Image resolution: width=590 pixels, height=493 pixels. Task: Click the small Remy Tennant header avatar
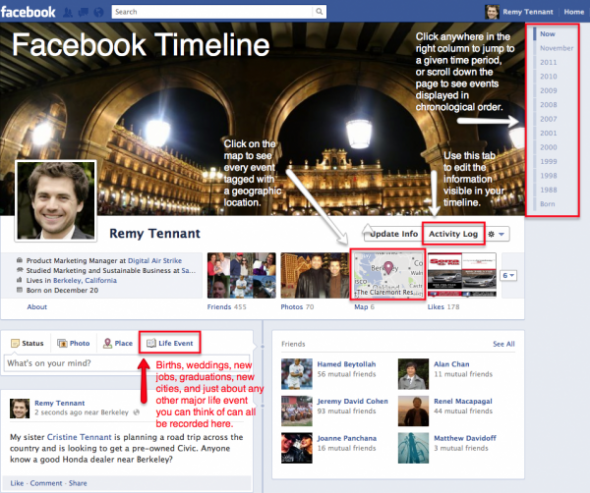click(x=492, y=12)
